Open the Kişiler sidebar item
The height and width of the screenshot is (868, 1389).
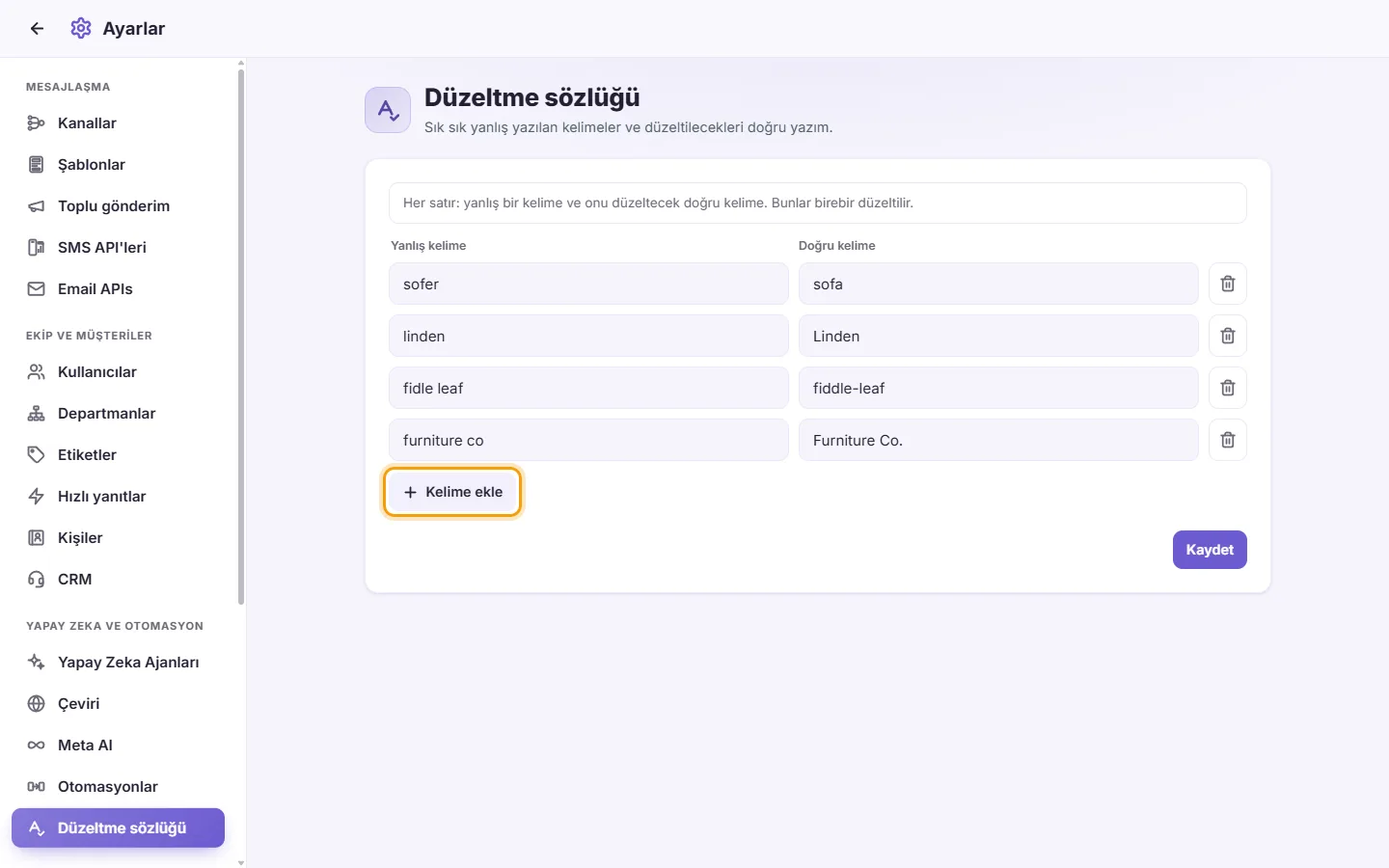point(118,538)
